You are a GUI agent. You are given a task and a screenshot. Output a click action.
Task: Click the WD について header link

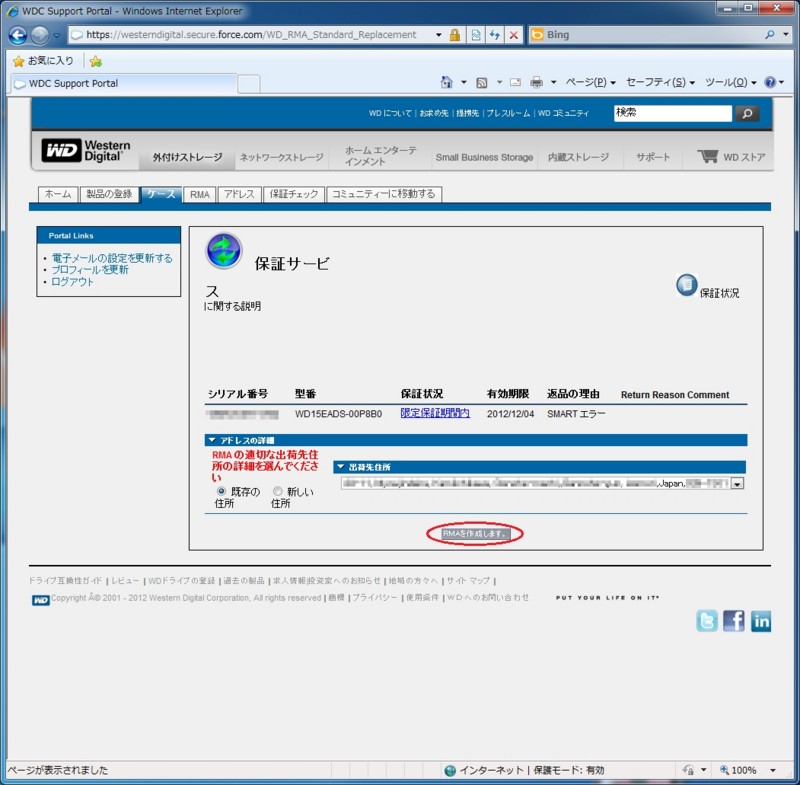point(390,113)
